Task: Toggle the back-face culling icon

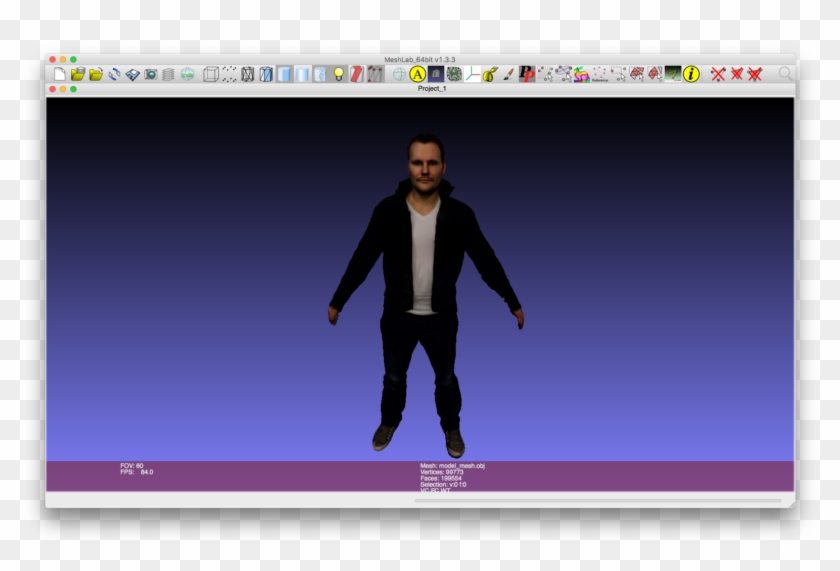Action: (x=375, y=74)
